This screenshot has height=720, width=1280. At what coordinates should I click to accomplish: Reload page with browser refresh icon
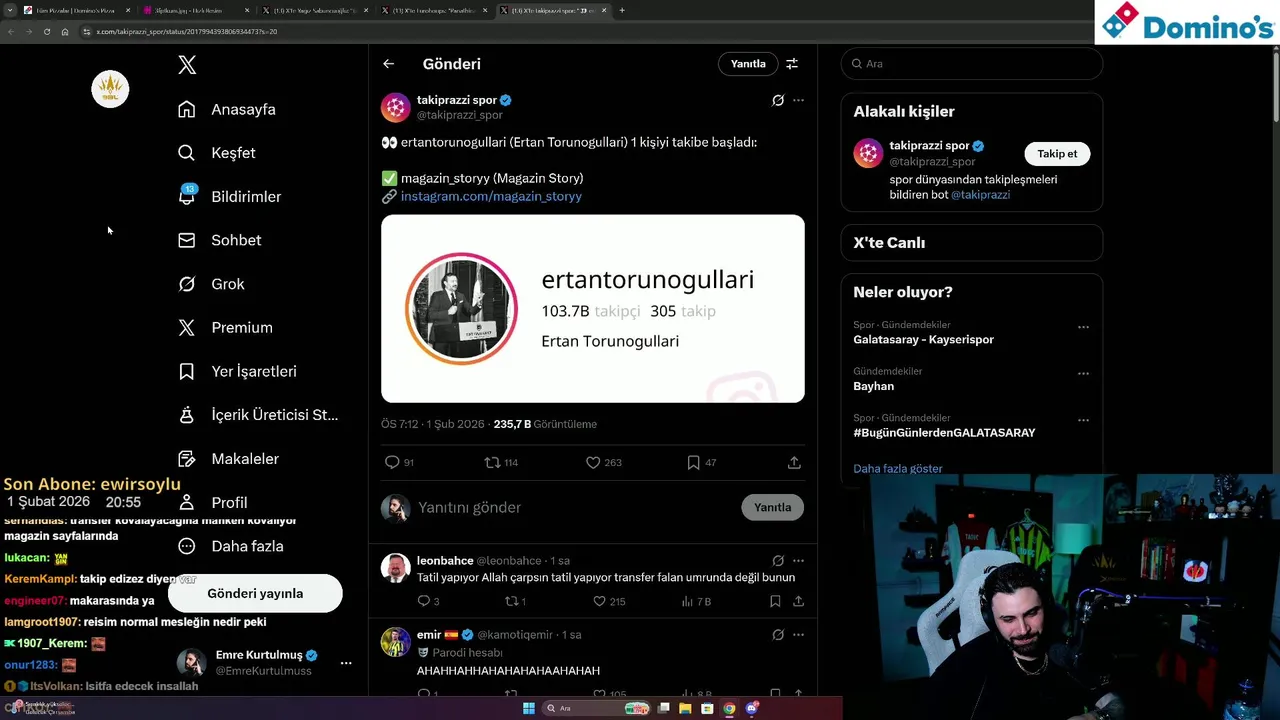point(46,31)
